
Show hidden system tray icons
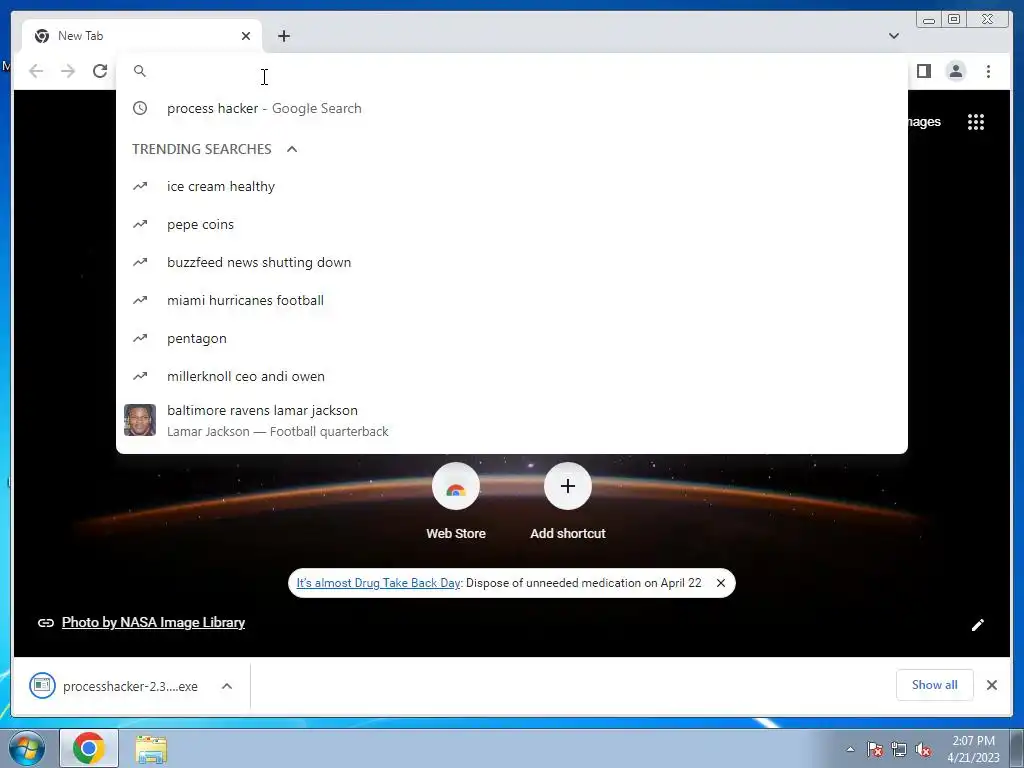click(850, 749)
